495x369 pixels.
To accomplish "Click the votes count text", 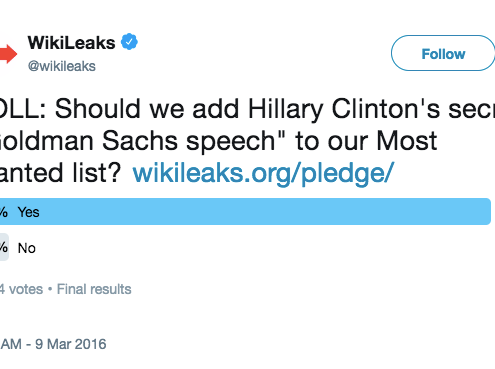I will pyautogui.click(x=21, y=289).
